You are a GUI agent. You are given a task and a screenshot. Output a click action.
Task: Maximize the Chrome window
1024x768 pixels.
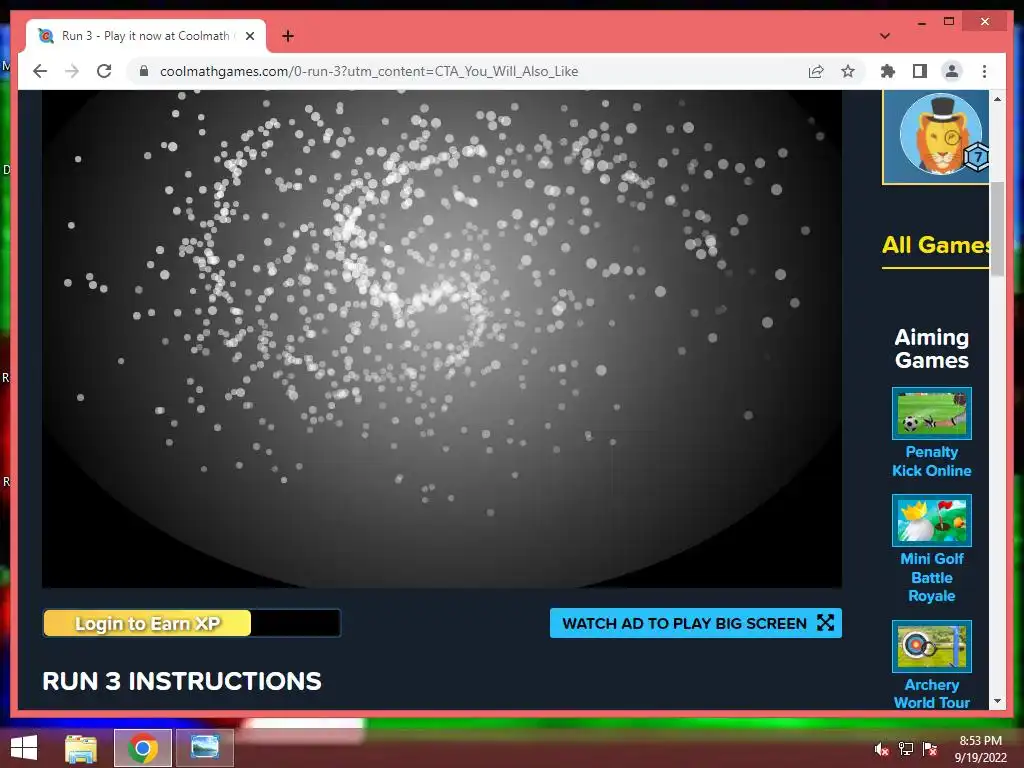949,22
